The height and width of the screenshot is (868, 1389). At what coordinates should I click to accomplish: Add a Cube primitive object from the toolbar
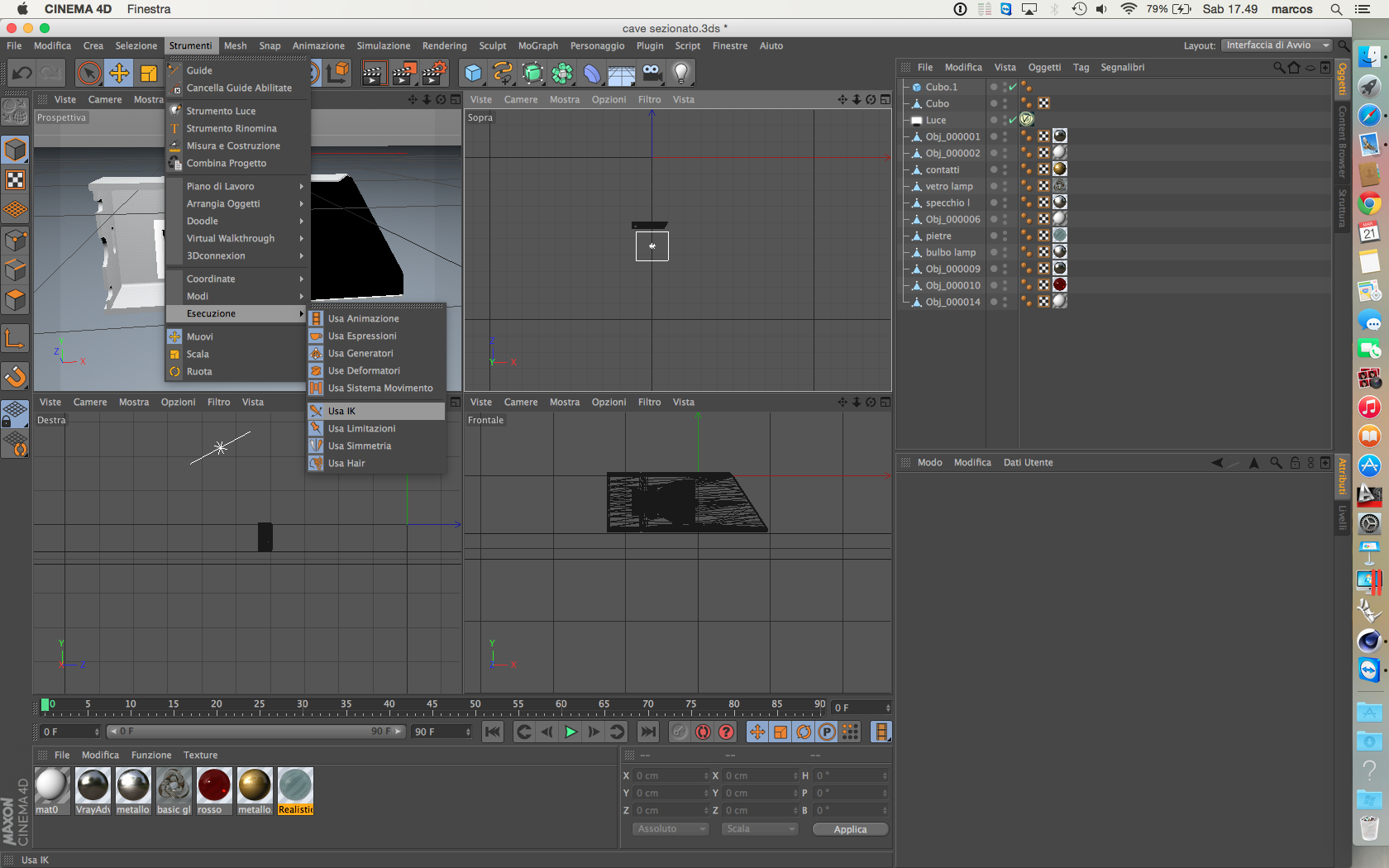coord(473,74)
